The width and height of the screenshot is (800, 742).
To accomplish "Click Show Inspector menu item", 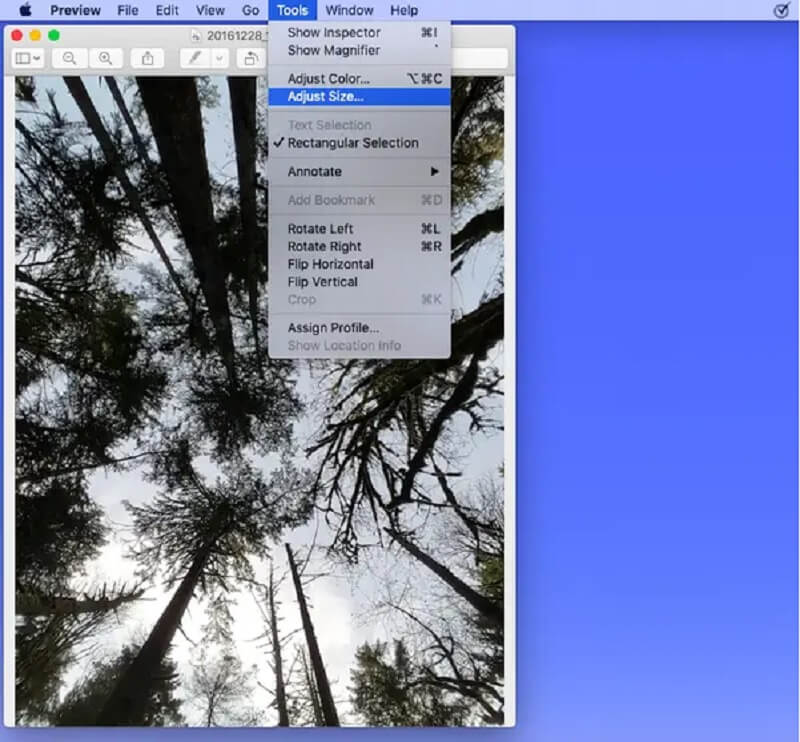I will [x=334, y=33].
